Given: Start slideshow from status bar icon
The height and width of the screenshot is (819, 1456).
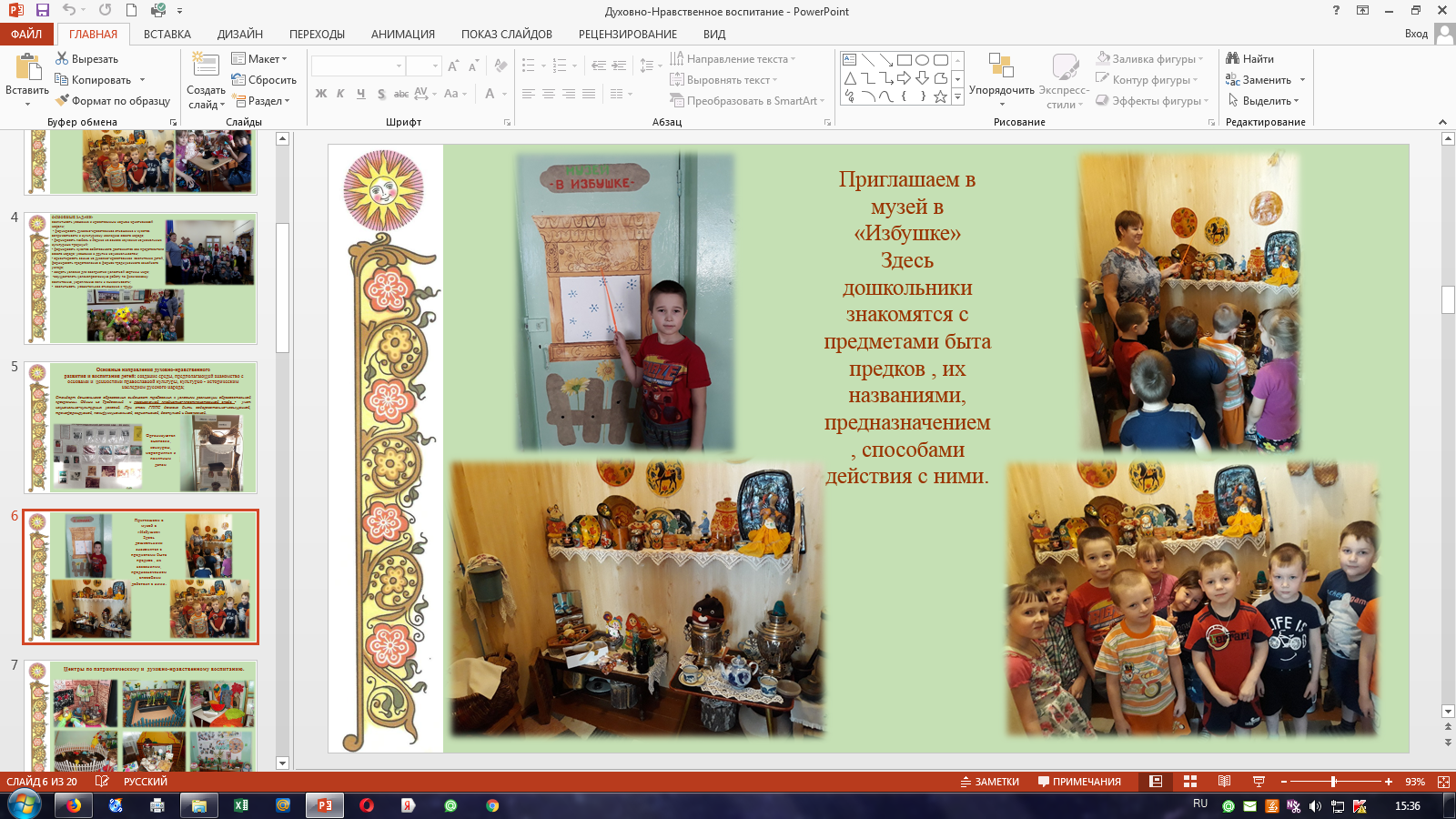Looking at the screenshot, I should click(x=1259, y=782).
